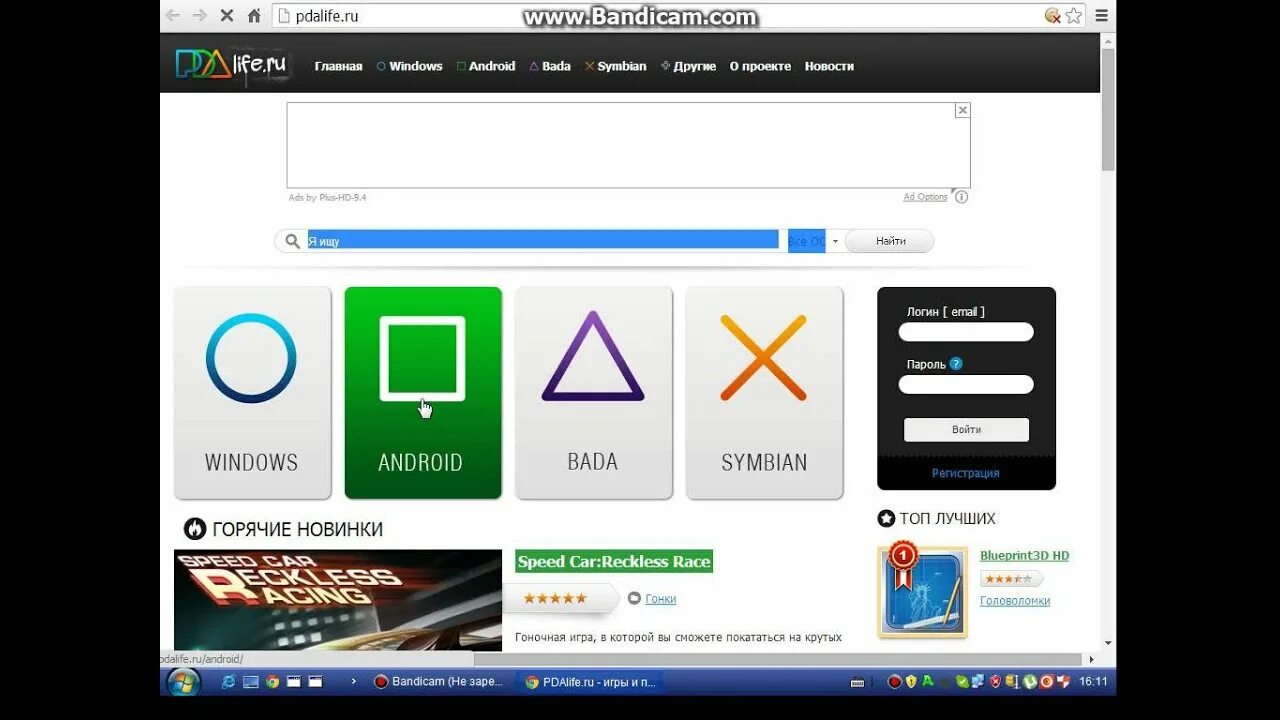Click the PDAlife.ru site logo
The height and width of the screenshot is (720, 1280).
232,65
